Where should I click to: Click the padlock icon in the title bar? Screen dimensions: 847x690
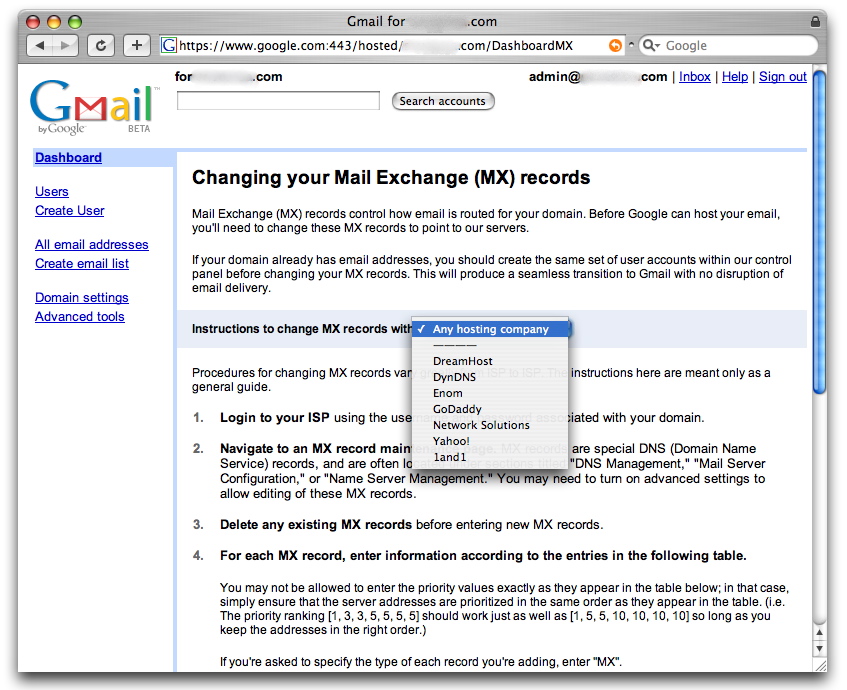coord(815,22)
